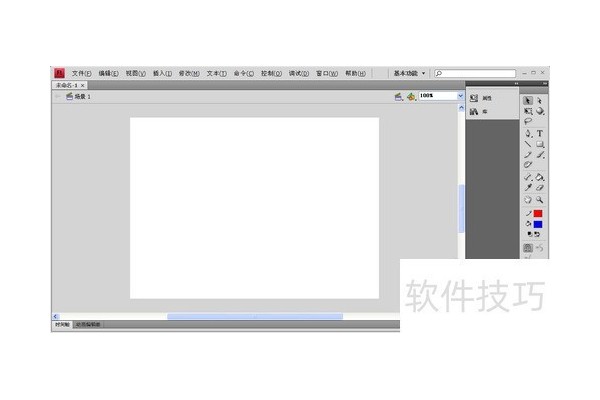Select the Selection arrow tool
This screenshot has height=400, width=600.
[x=528, y=101]
